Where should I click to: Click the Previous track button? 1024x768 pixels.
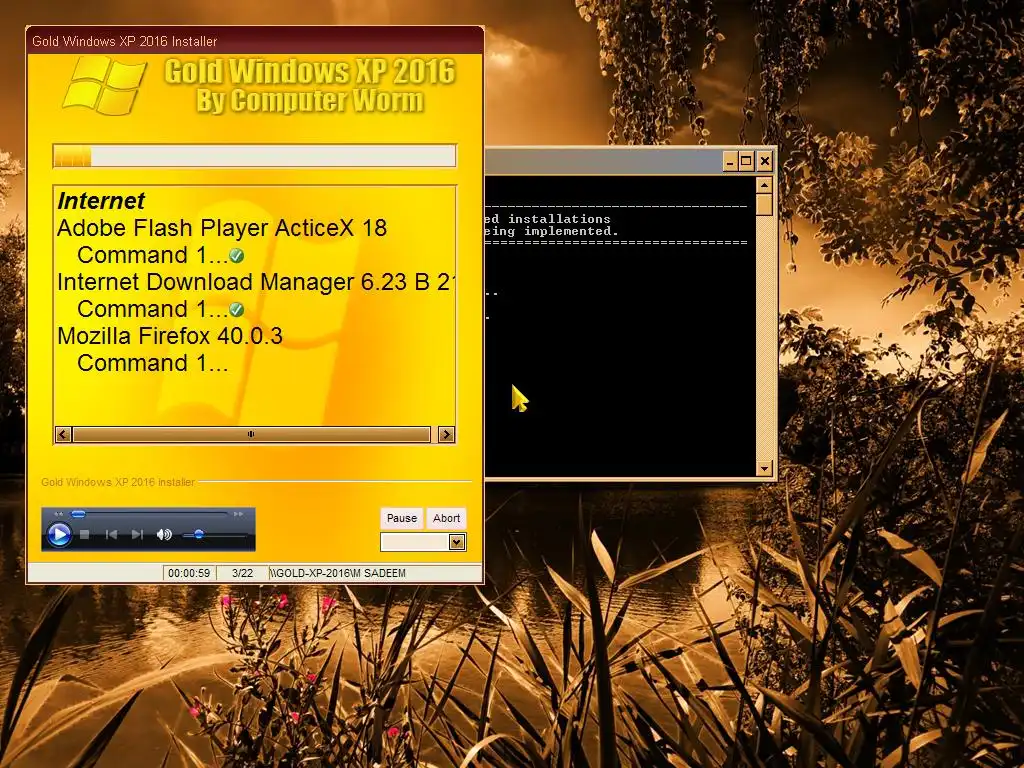(x=112, y=535)
